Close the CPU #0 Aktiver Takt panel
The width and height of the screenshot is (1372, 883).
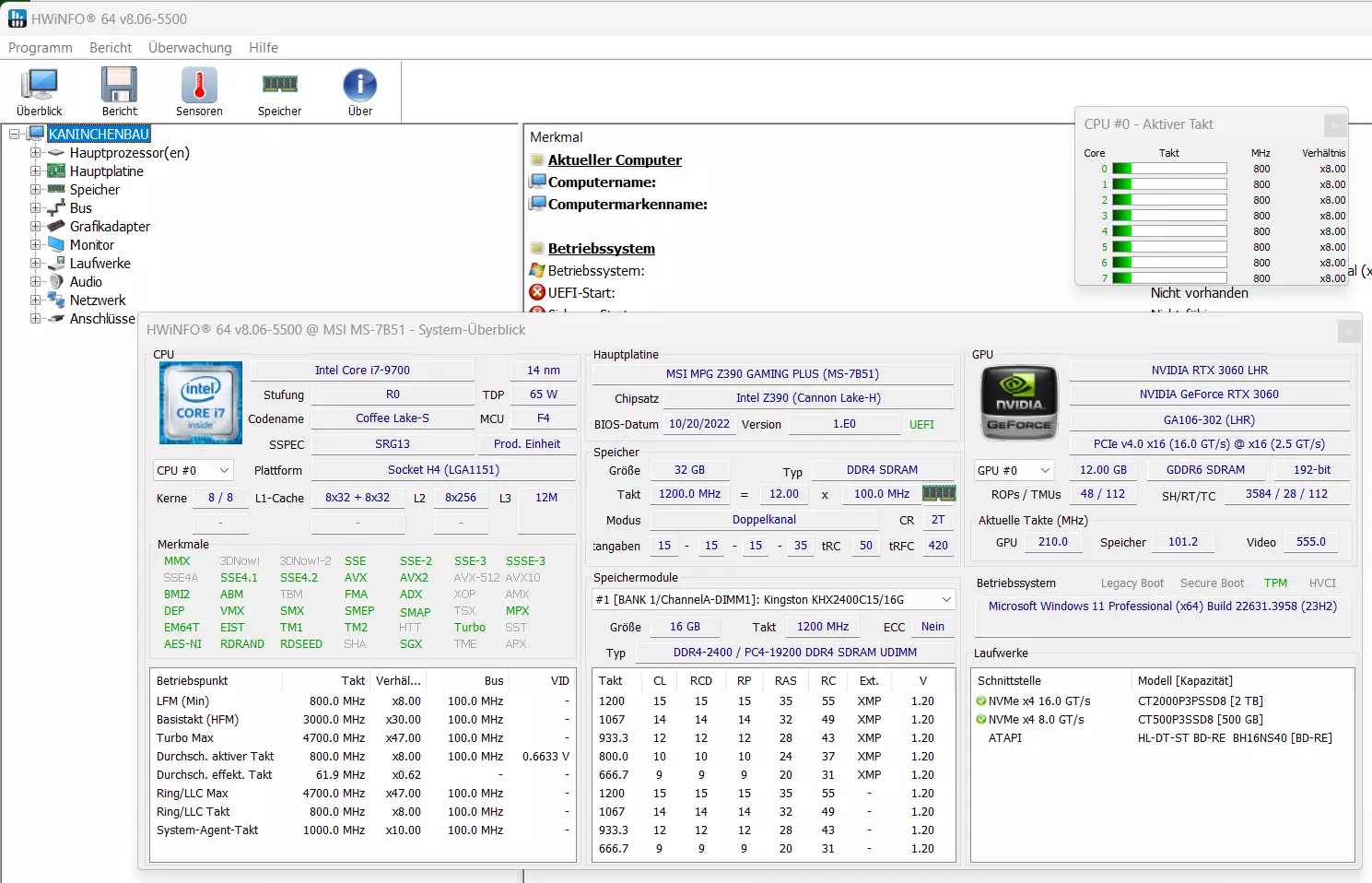pyautogui.click(x=1334, y=124)
